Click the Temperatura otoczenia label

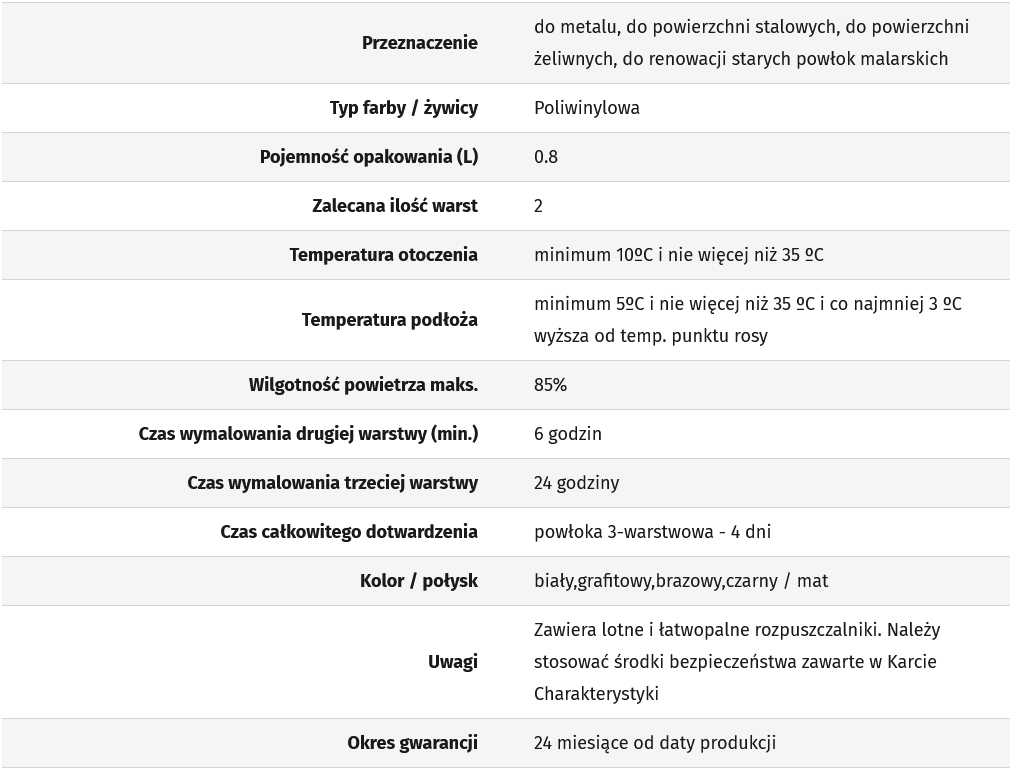tap(383, 255)
